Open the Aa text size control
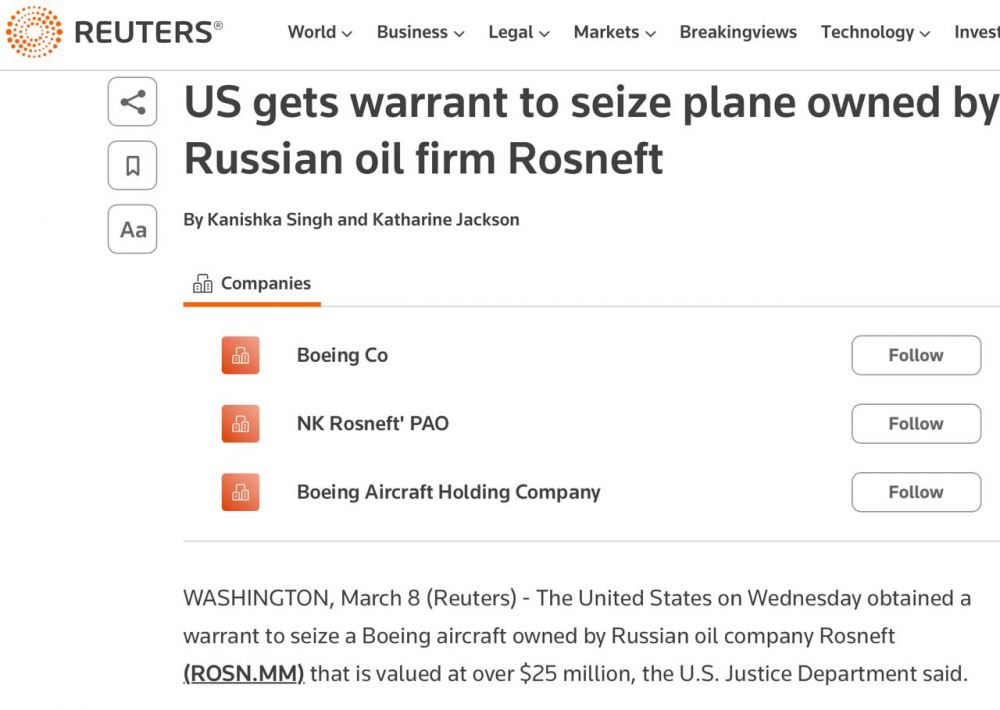The image size is (1000, 710). (132, 230)
